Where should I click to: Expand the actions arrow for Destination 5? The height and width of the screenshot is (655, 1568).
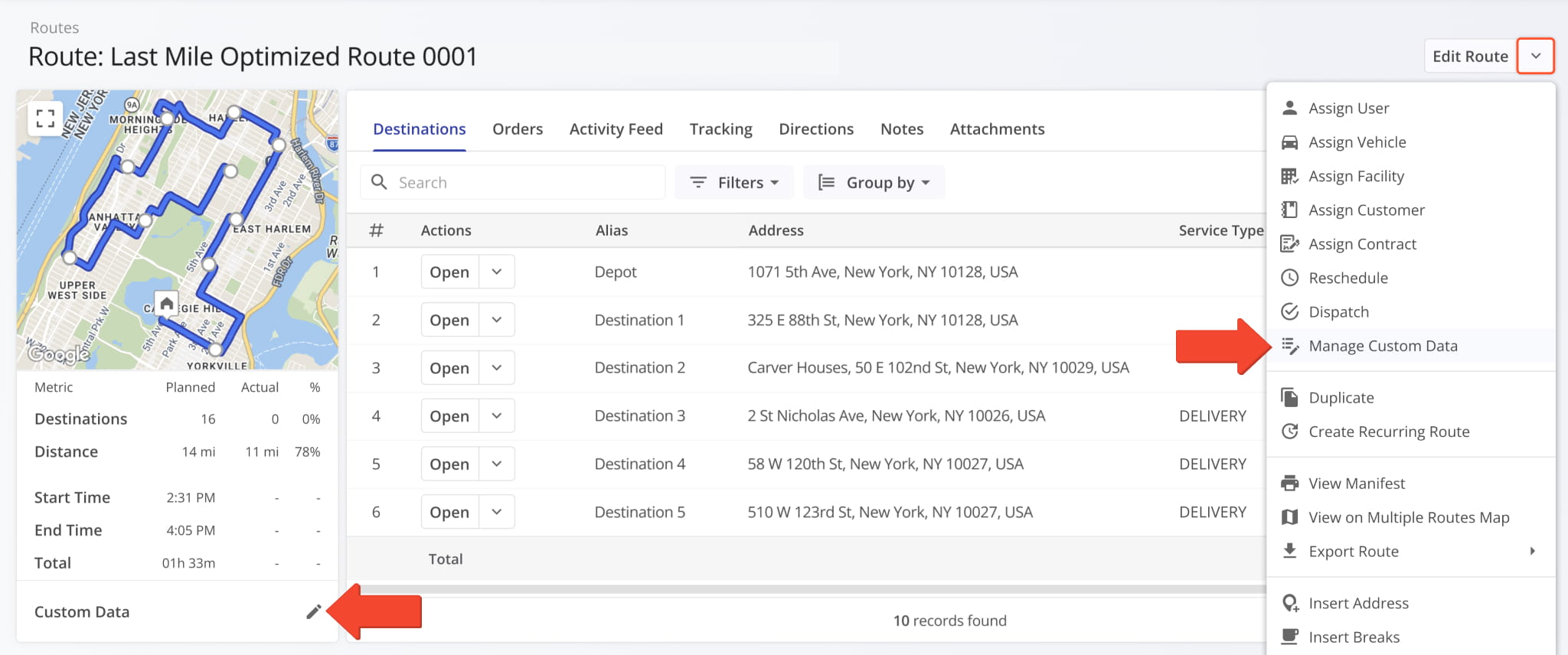[x=497, y=512]
